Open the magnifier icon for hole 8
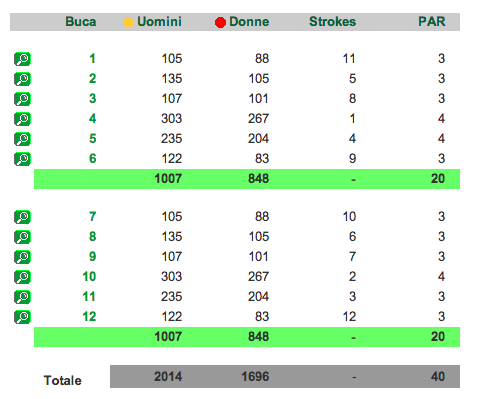The image size is (477, 399). point(22,237)
